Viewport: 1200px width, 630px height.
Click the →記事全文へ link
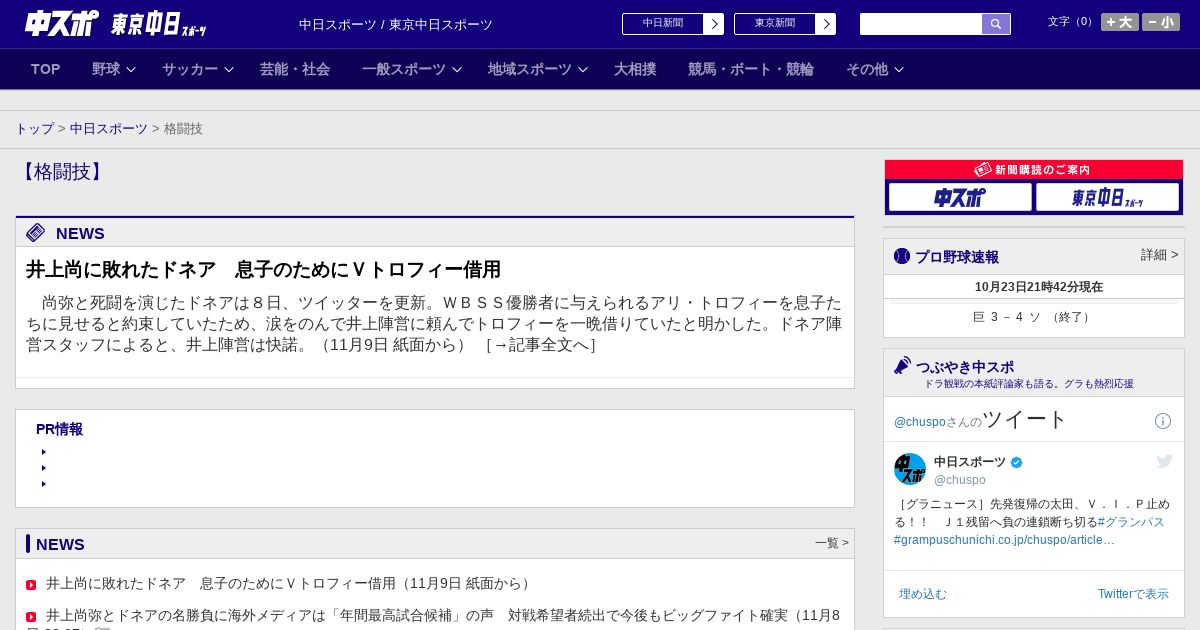(540, 345)
